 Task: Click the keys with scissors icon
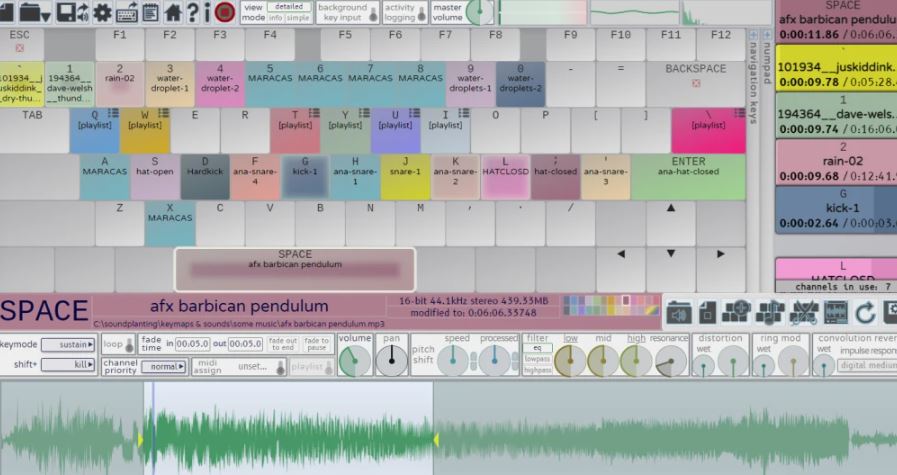click(803, 314)
